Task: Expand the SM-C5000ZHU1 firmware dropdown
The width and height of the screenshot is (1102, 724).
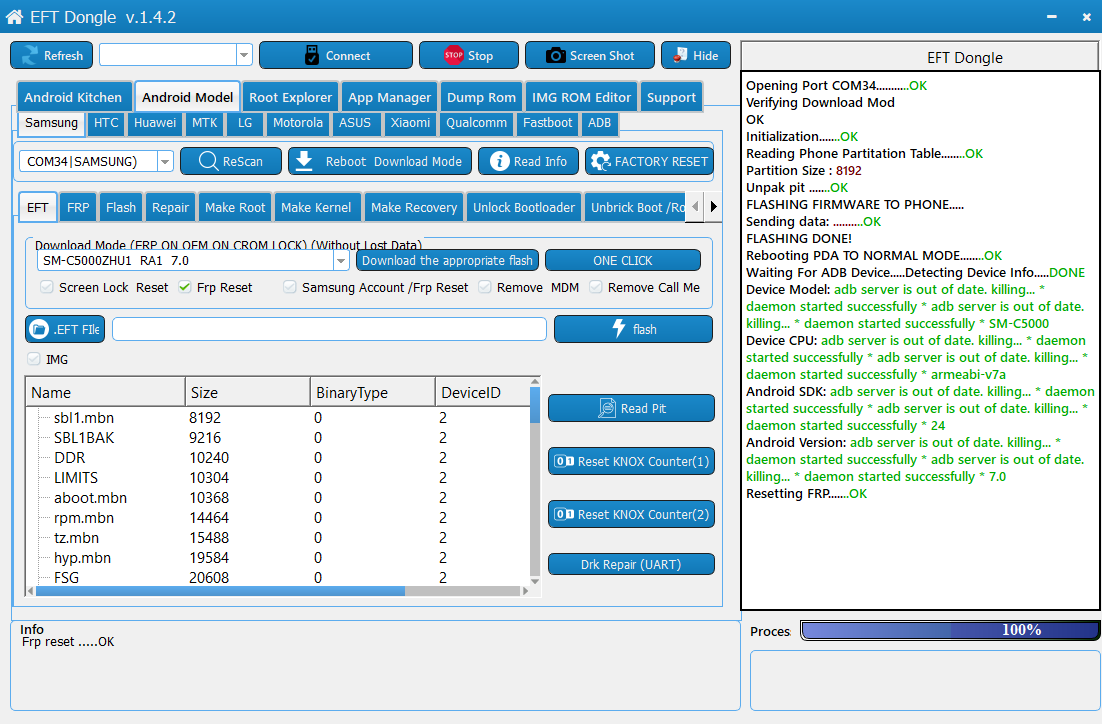Action: click(341, 261)
